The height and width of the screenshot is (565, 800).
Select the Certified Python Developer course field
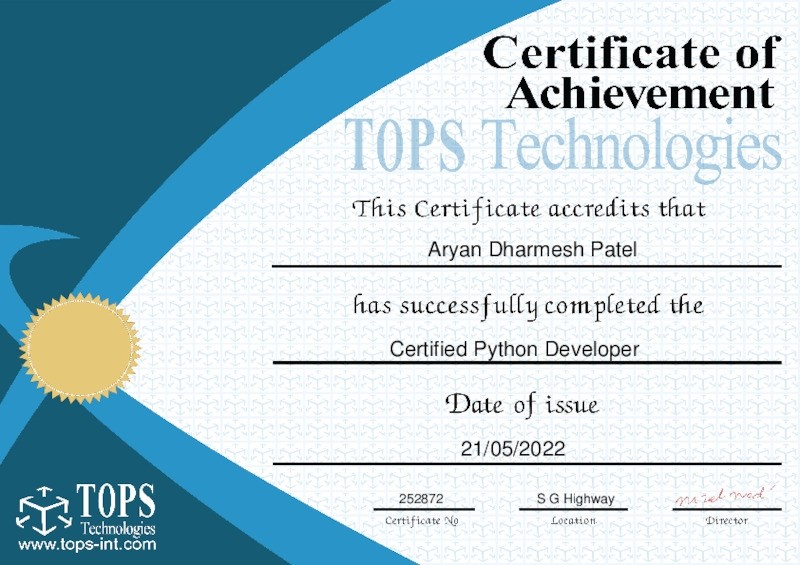pyautogui.click(x=514, y=349)
